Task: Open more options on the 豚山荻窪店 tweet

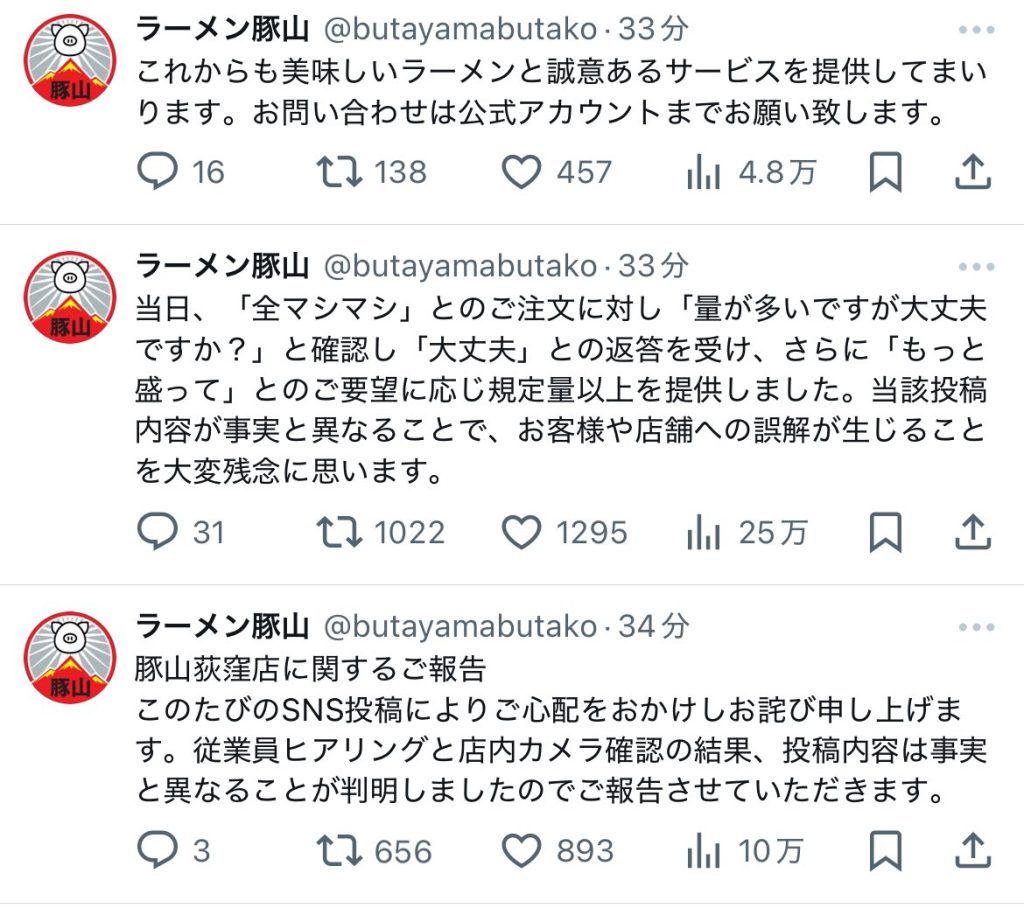Action: tap(976, 627)
